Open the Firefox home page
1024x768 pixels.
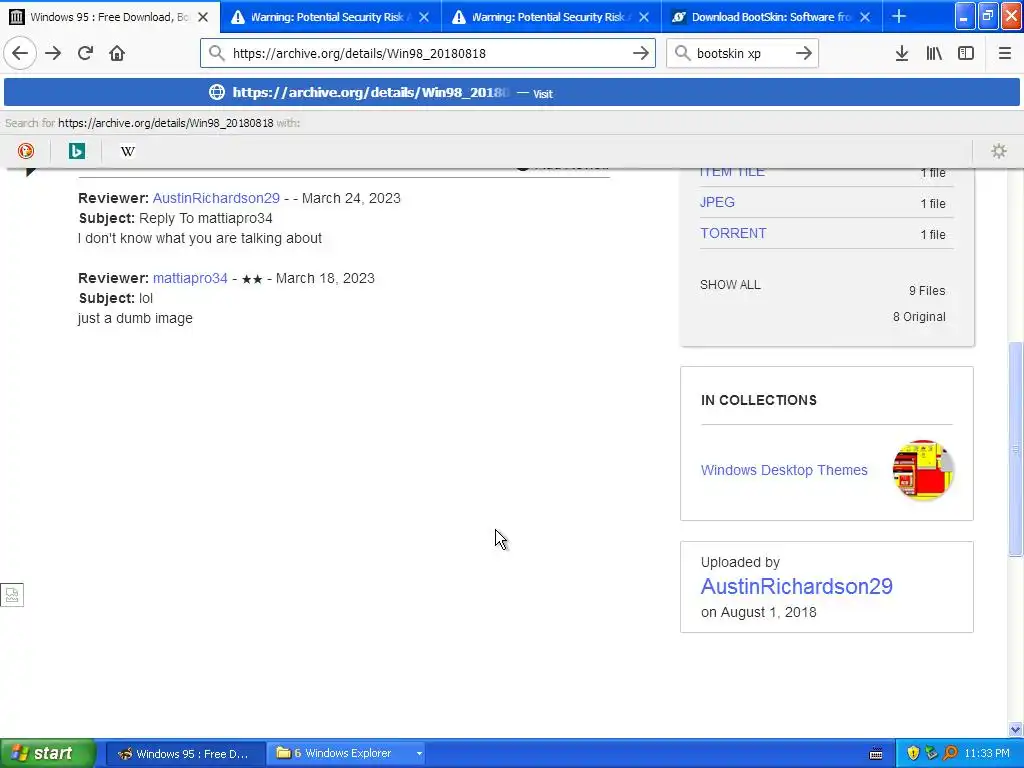click(x=117, y=53)
